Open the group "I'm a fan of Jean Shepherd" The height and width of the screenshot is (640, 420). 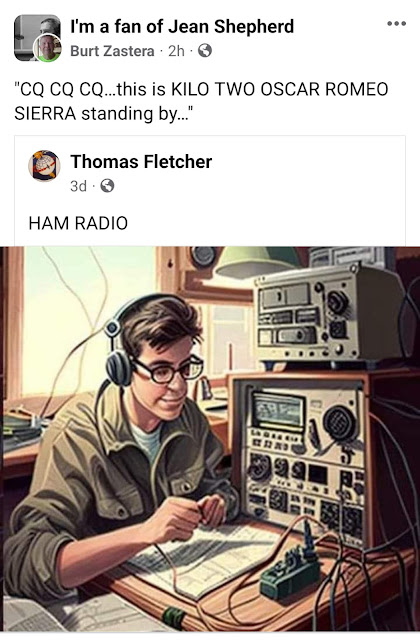tap(182, 27)
